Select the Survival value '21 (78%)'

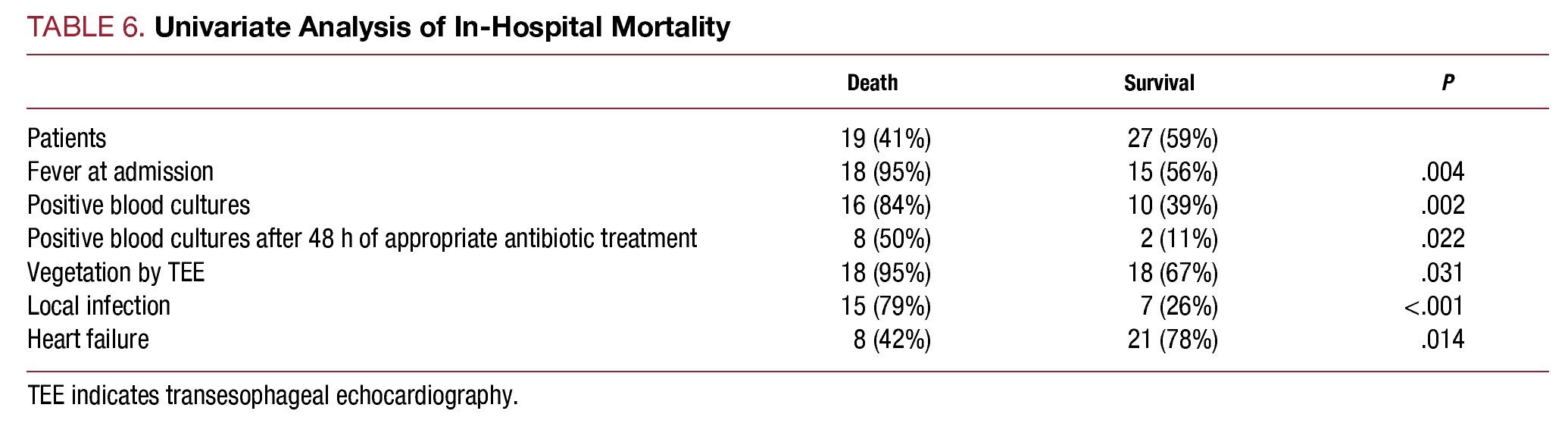point(1172,339)
